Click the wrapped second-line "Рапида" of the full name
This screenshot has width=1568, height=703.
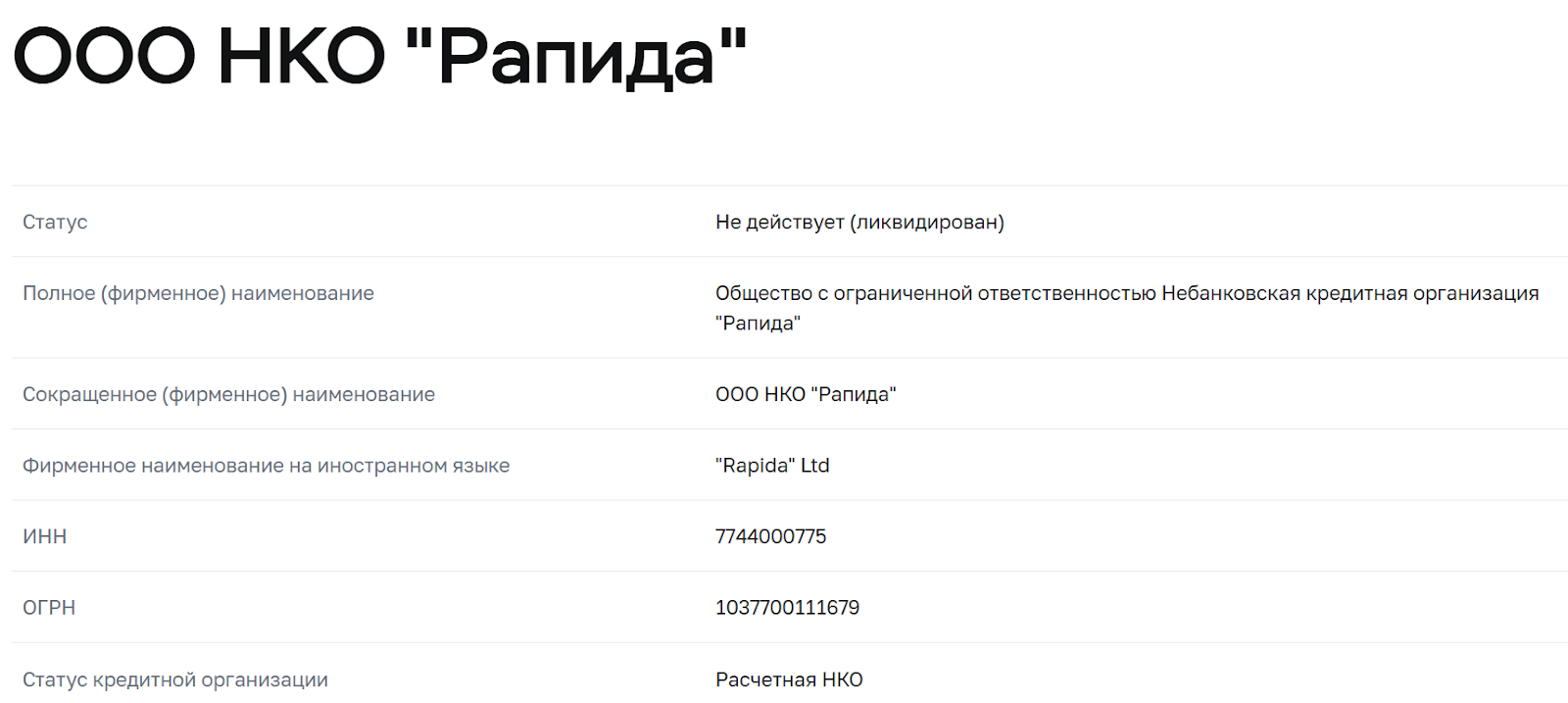(x=758, y=324)
